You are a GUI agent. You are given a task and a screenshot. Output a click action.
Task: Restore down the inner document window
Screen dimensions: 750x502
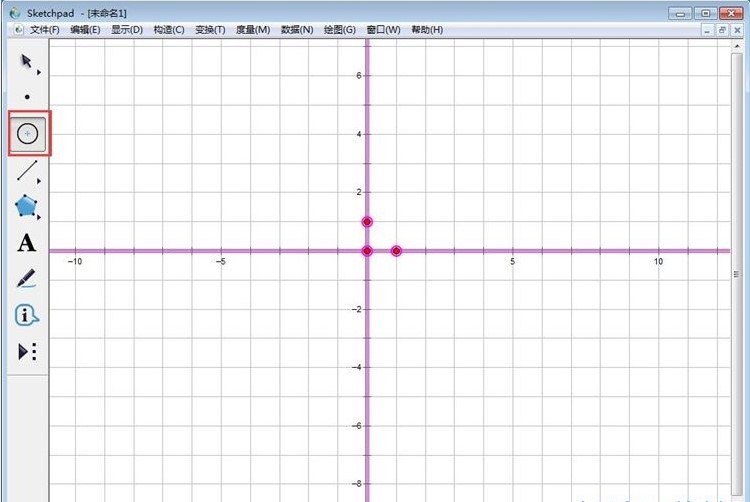pos(723,30)
